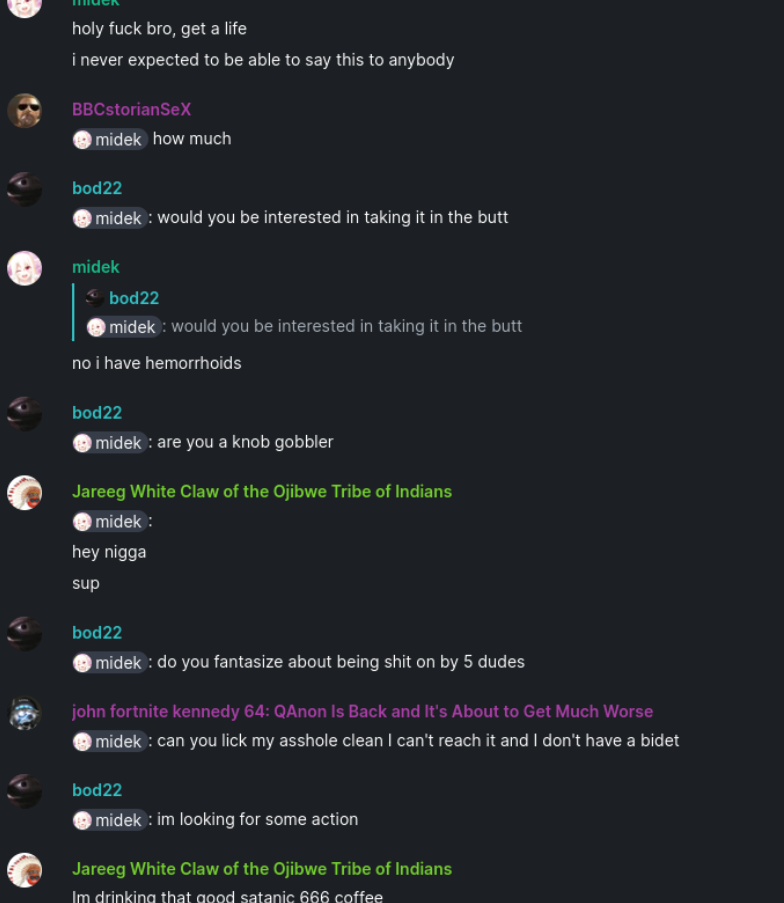
Task: Select bod22 username above "looking for some action"
Action: click(x=97, y=790)
